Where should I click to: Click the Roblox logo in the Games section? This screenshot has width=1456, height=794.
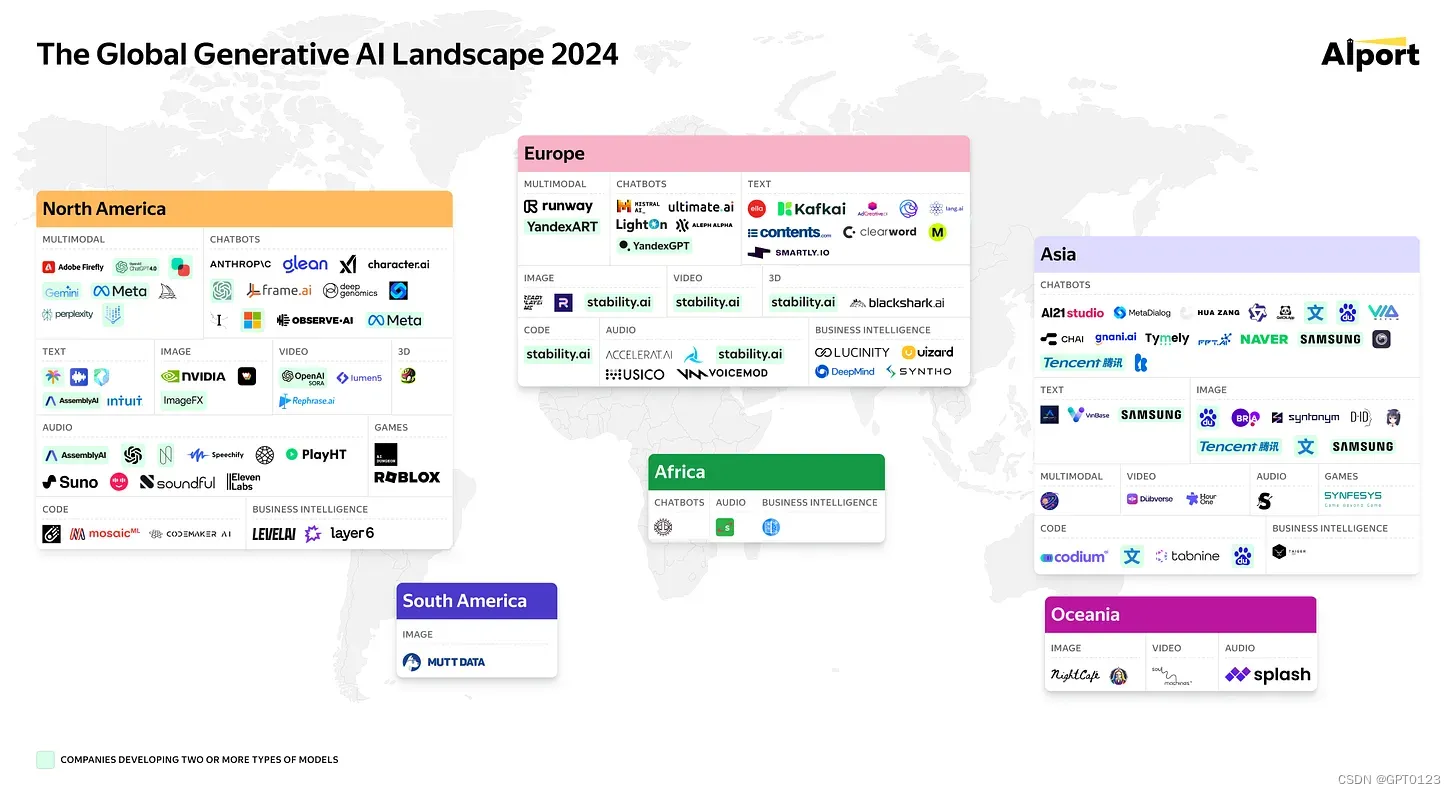(x=406, y=476)
